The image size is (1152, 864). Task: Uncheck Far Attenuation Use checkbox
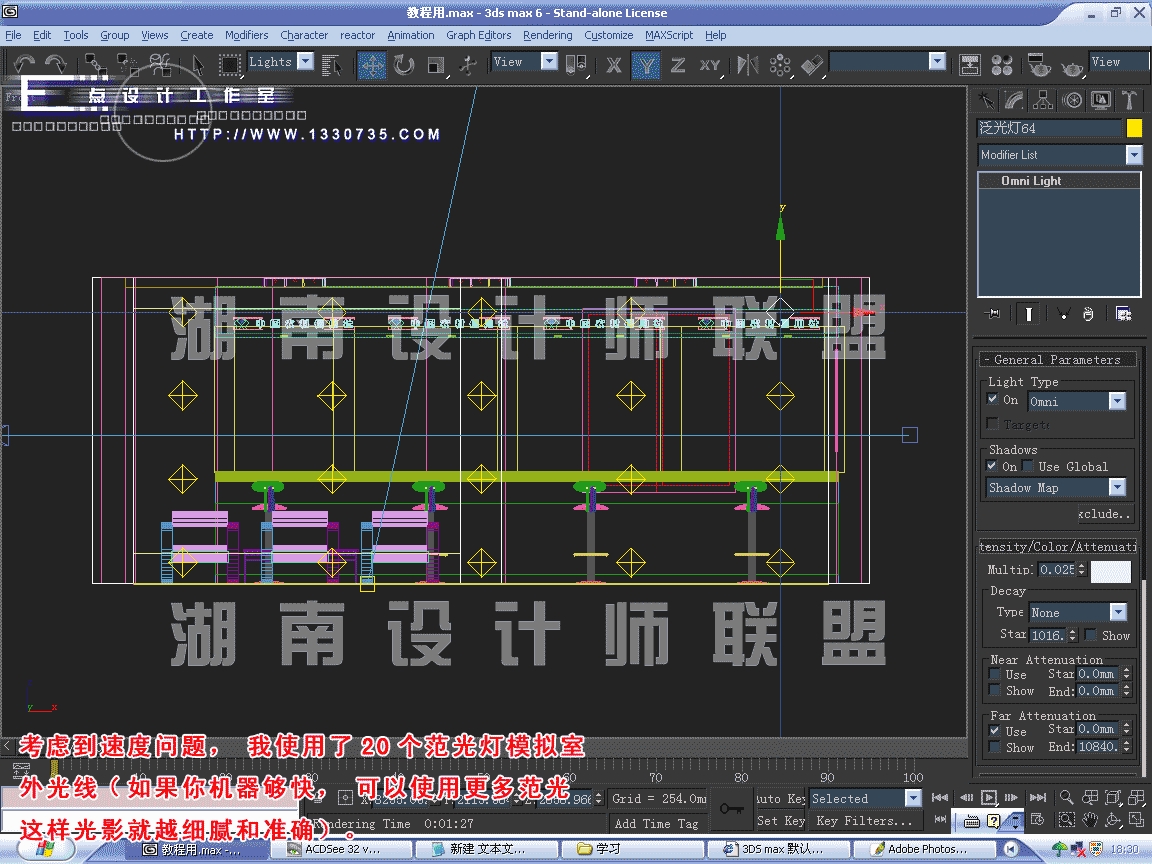994,730
